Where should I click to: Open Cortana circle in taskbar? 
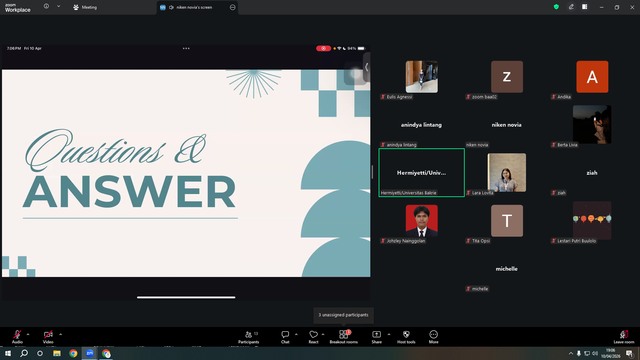40,353
